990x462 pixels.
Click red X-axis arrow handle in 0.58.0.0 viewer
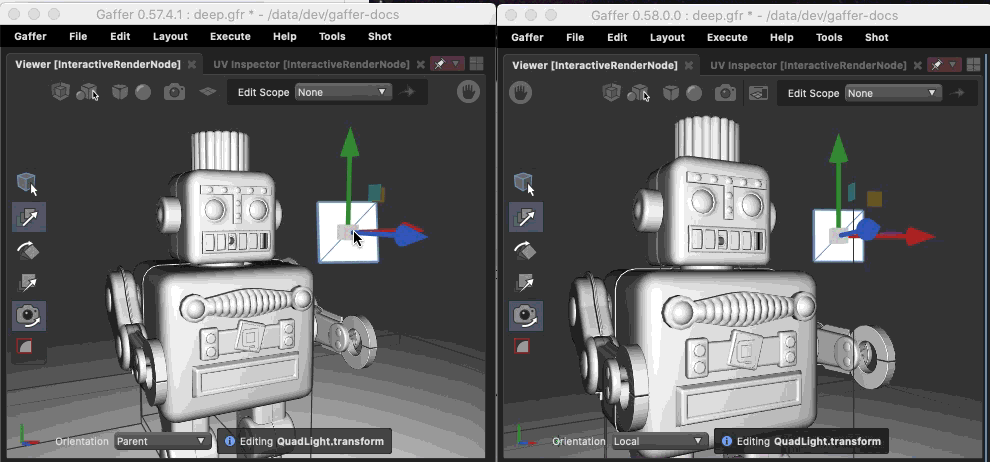pos(919,237)
